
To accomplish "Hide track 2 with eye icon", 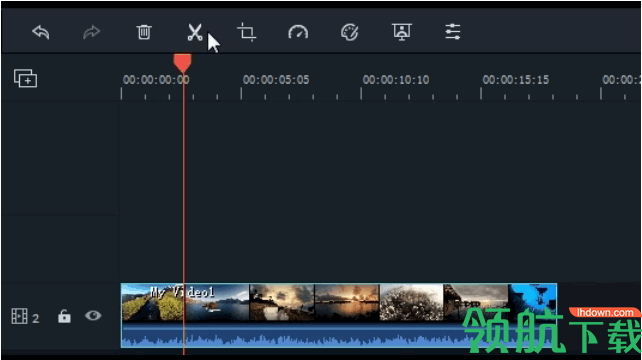I will (x=93, y=315).
